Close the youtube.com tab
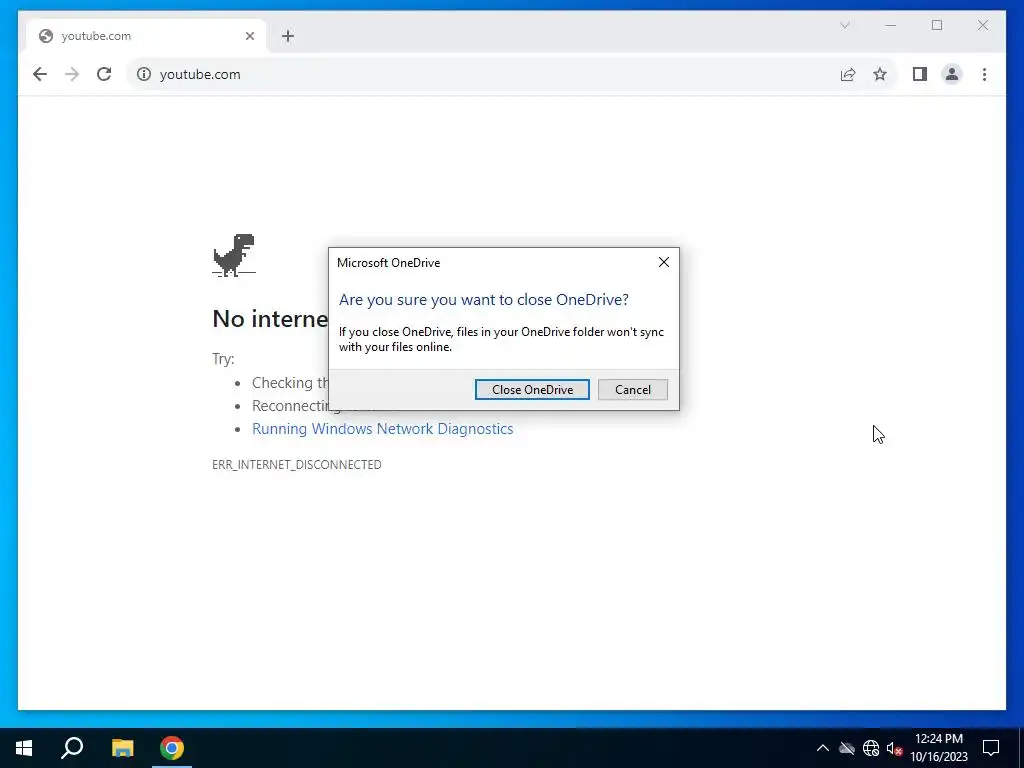The image size is (1024, 768). coord(249,36)
